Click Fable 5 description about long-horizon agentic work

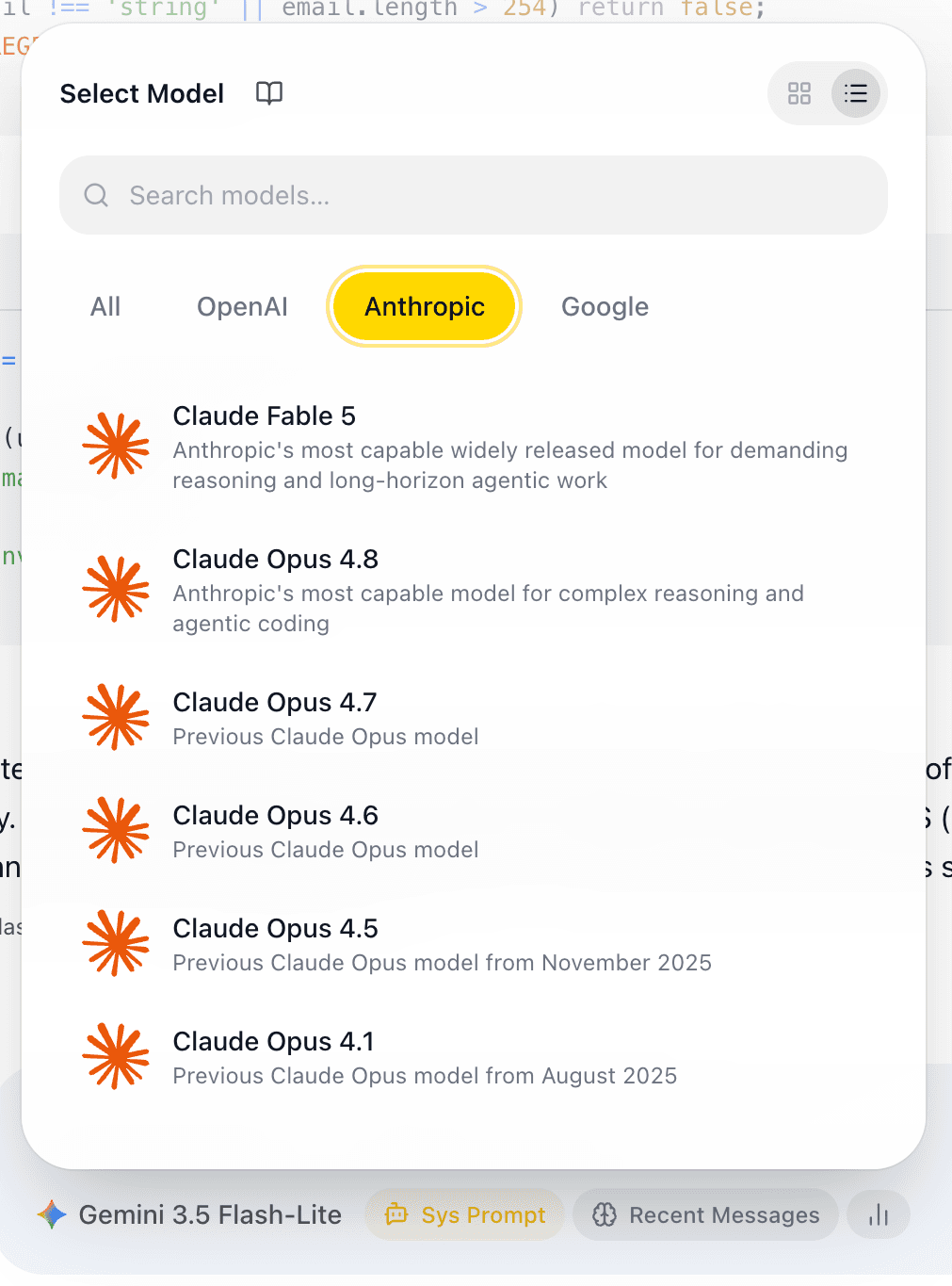510,465
